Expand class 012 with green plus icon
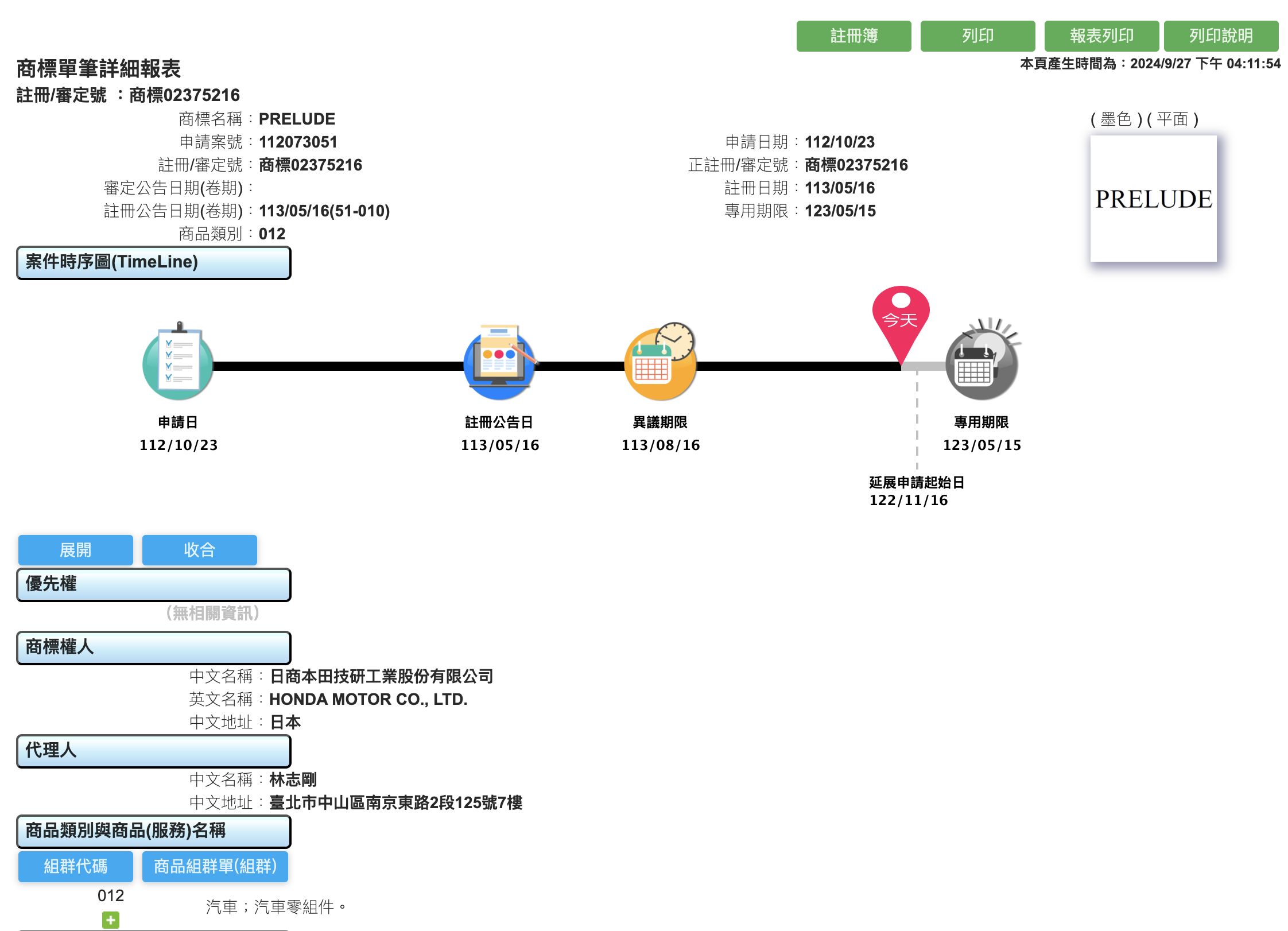This screenshot has width=1288, height=931. point(111,920)
